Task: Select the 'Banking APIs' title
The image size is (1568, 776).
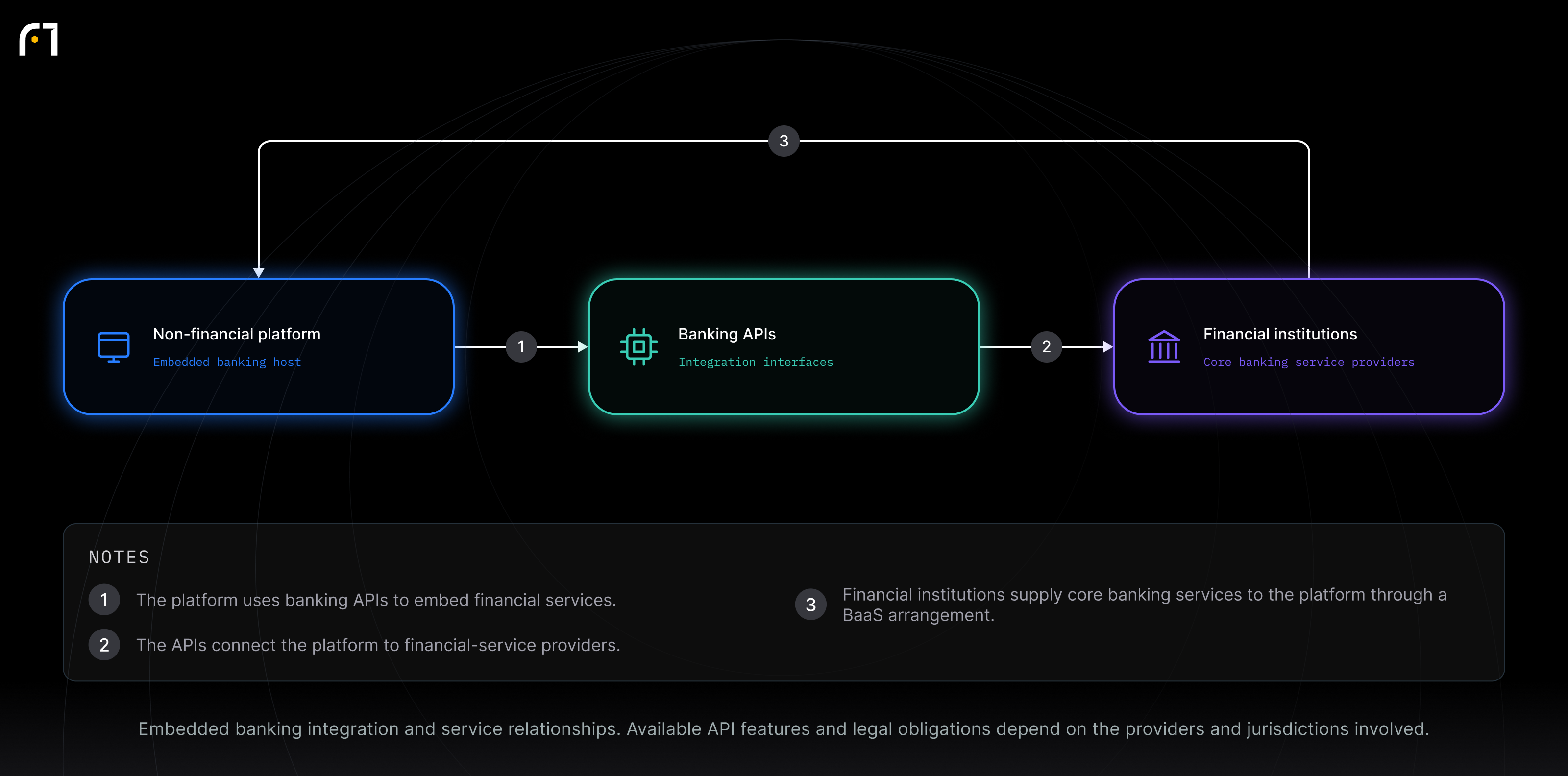Action: (727, 334)
